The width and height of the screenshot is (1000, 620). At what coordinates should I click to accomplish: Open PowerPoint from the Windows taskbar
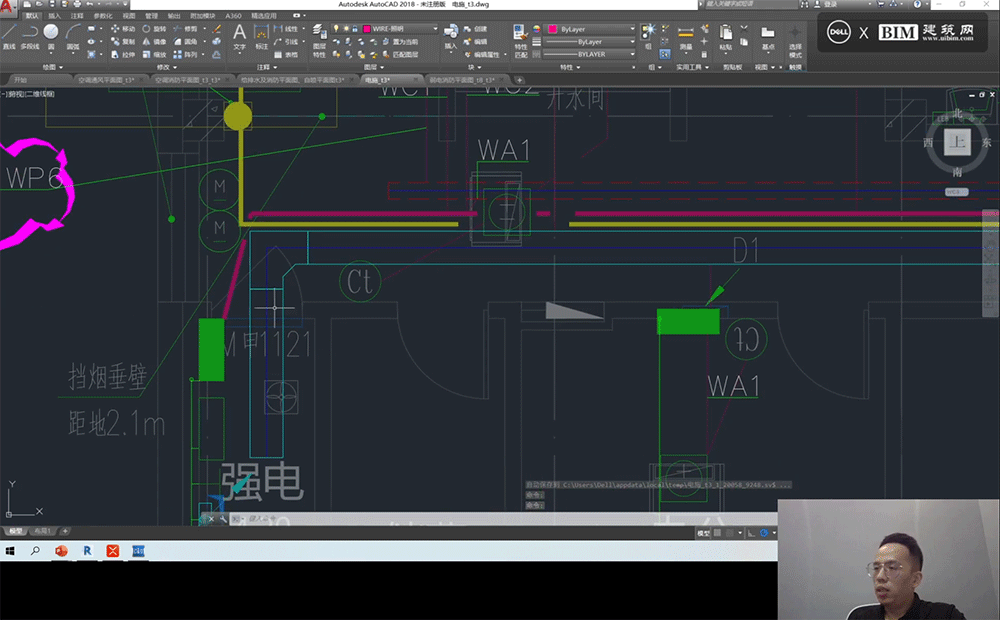62,550
